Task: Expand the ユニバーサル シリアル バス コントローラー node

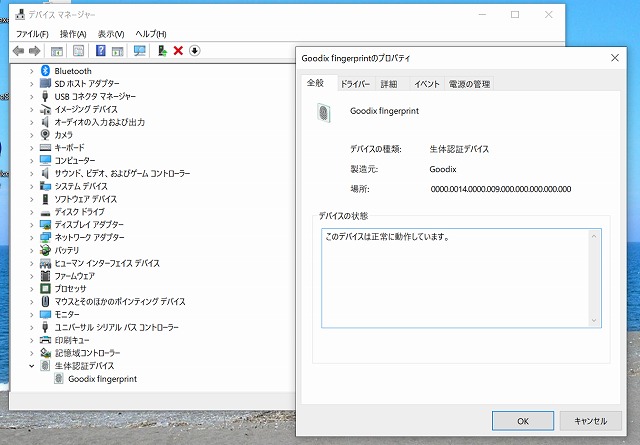Action: coord(31,327)
